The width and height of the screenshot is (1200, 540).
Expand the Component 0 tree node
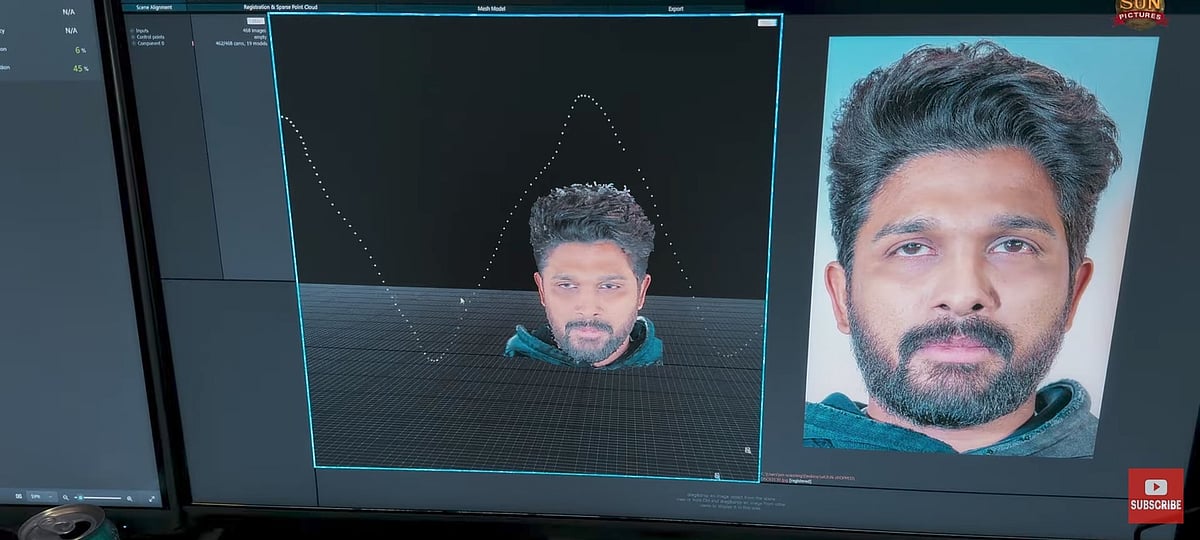click(130, 44)
